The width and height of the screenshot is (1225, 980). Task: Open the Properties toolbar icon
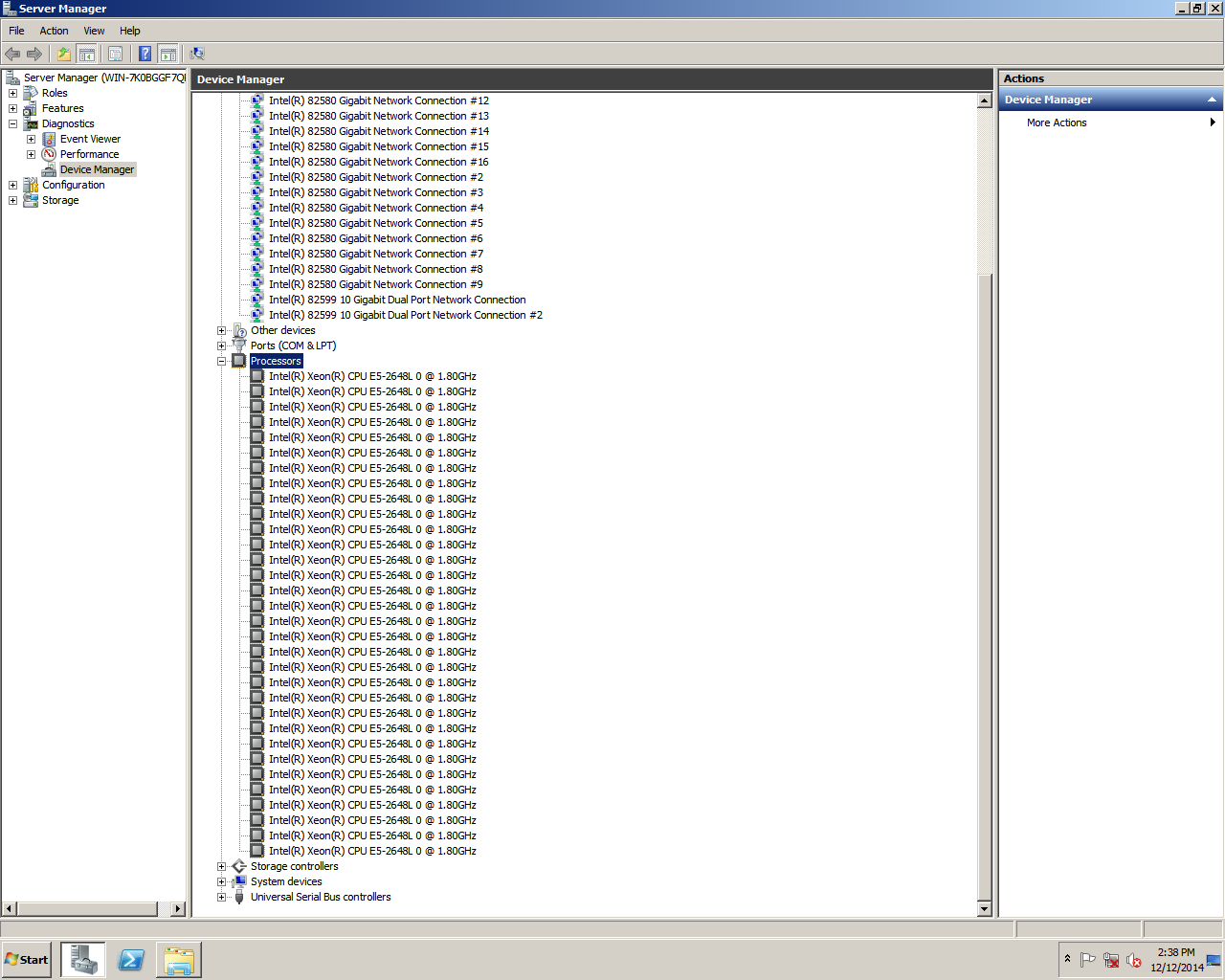[115, 54]
